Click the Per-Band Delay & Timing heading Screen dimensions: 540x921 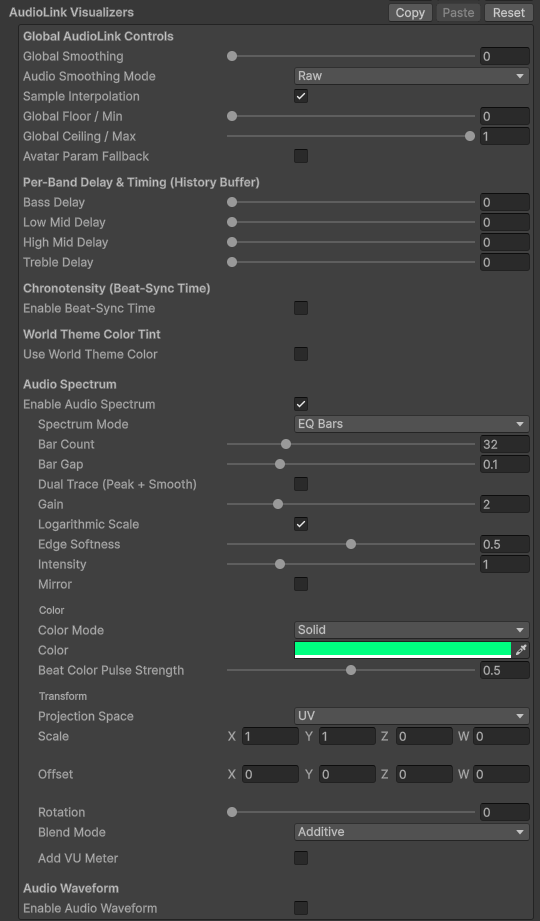pos(141,182)
